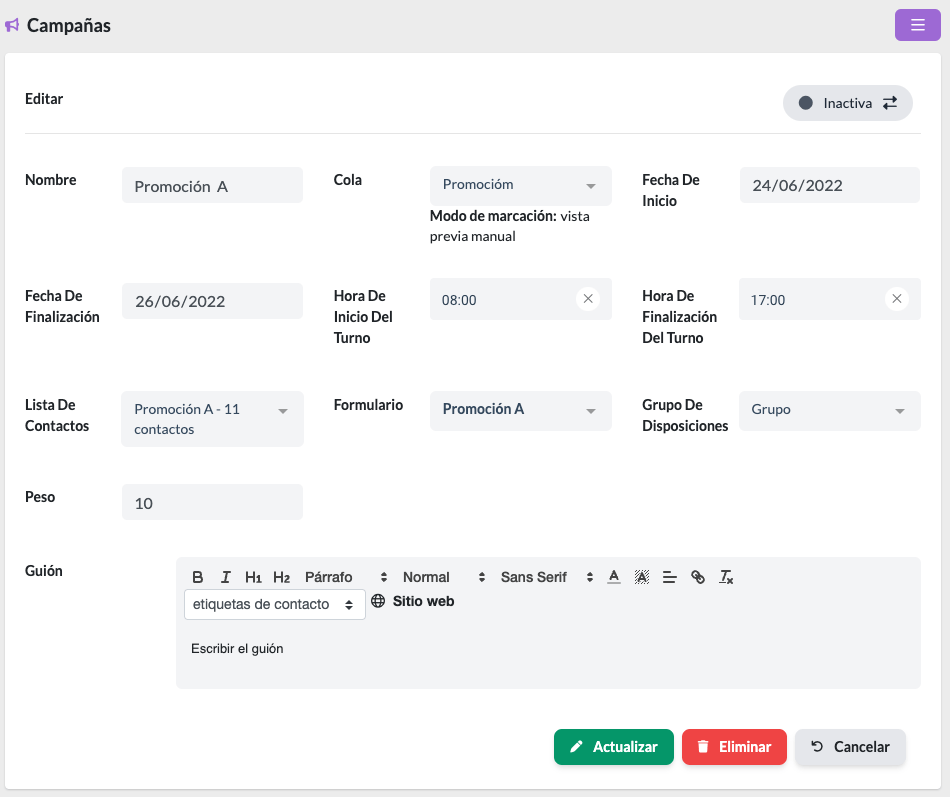This screenshot has height=797, width=950.
Task: Open the Normal size dropdown
Action: (x=444, y=577)
